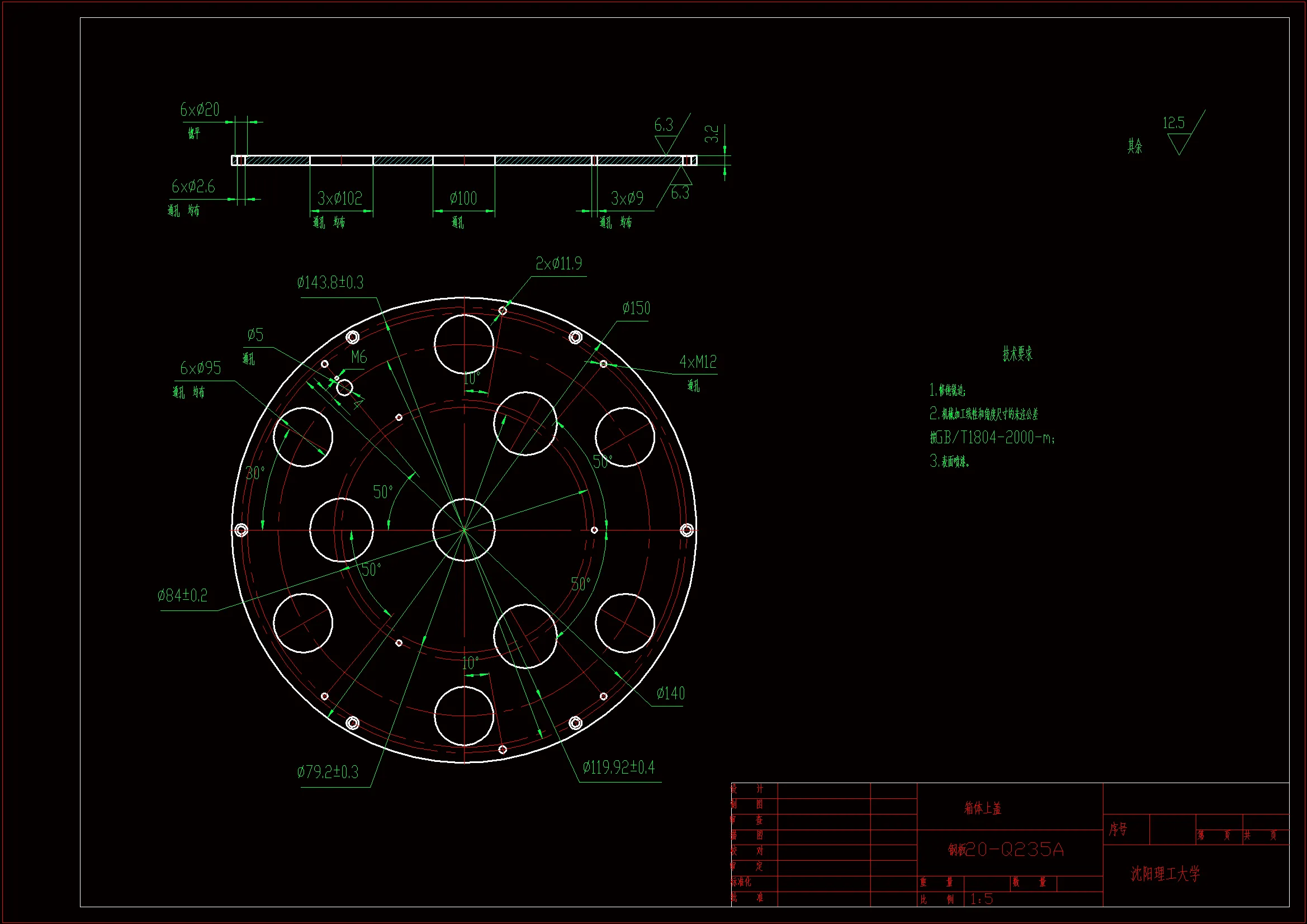
Task: Select the M6 thread label
Action: 359,358
